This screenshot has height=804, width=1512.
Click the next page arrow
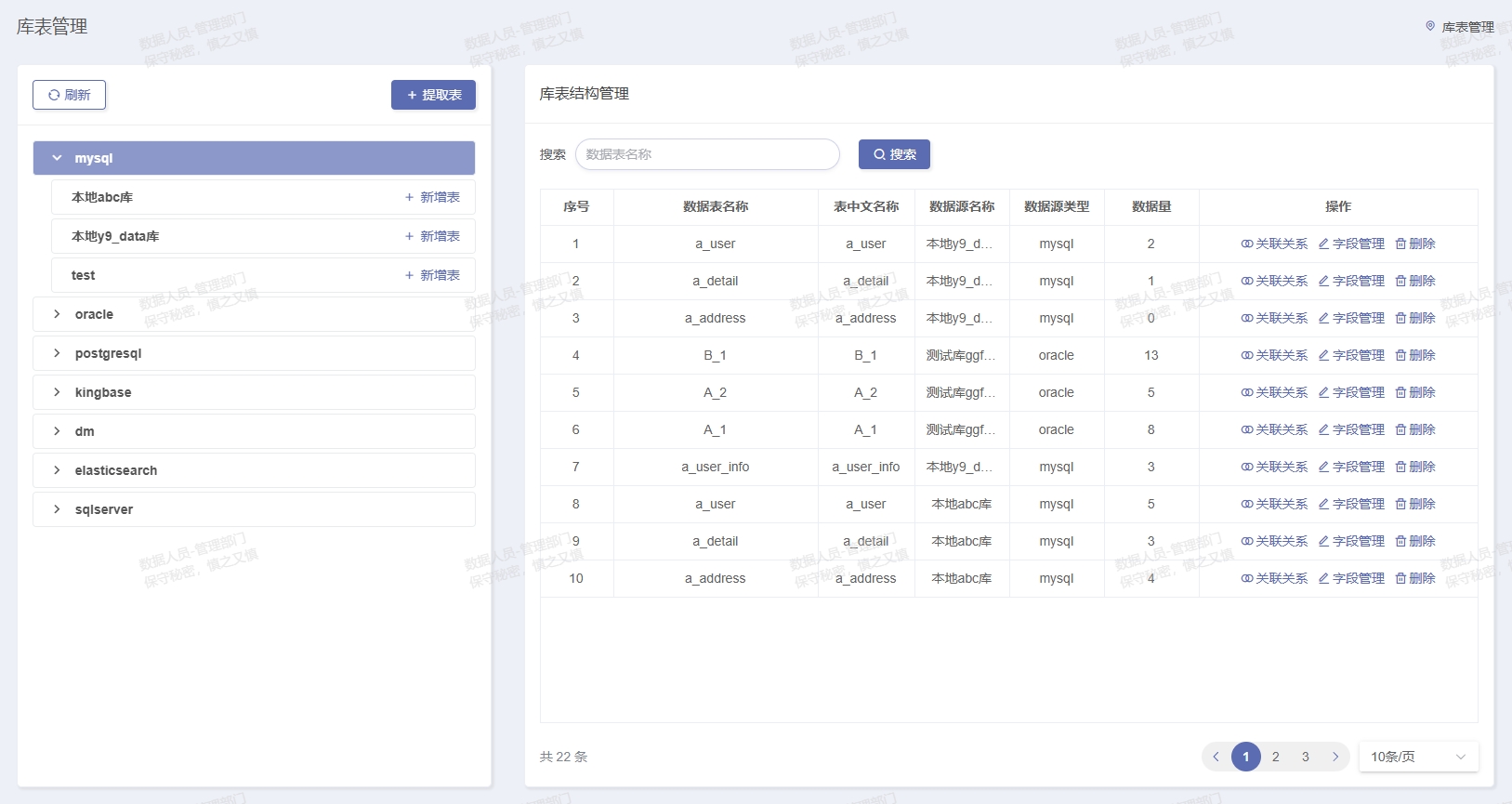[x=1335, y=757]
